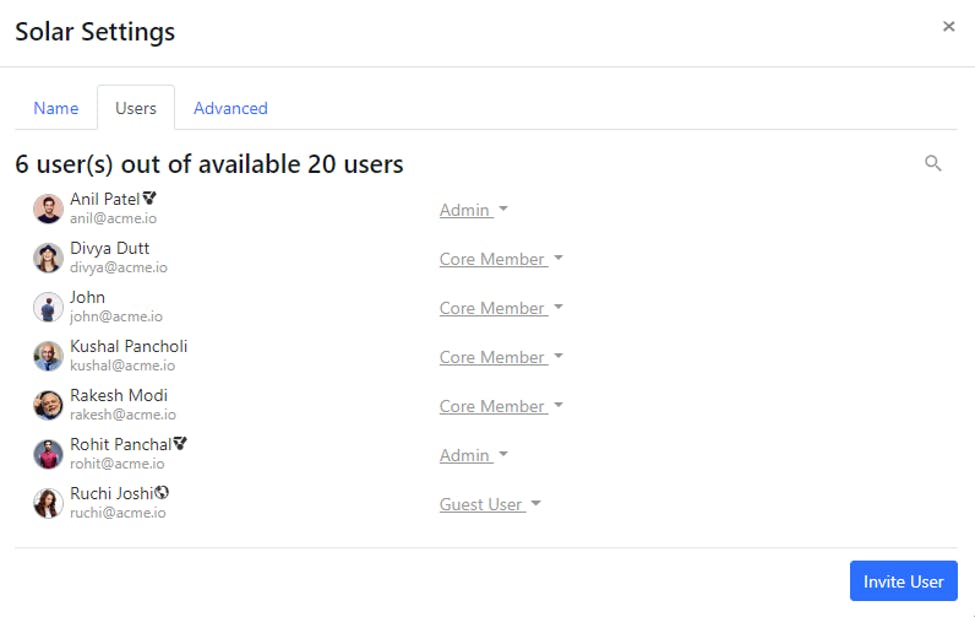Viewport: 975px width, 617px height.
Task: Click the globe icon beside Ruchi Joshi
Action: pos(162,493)
